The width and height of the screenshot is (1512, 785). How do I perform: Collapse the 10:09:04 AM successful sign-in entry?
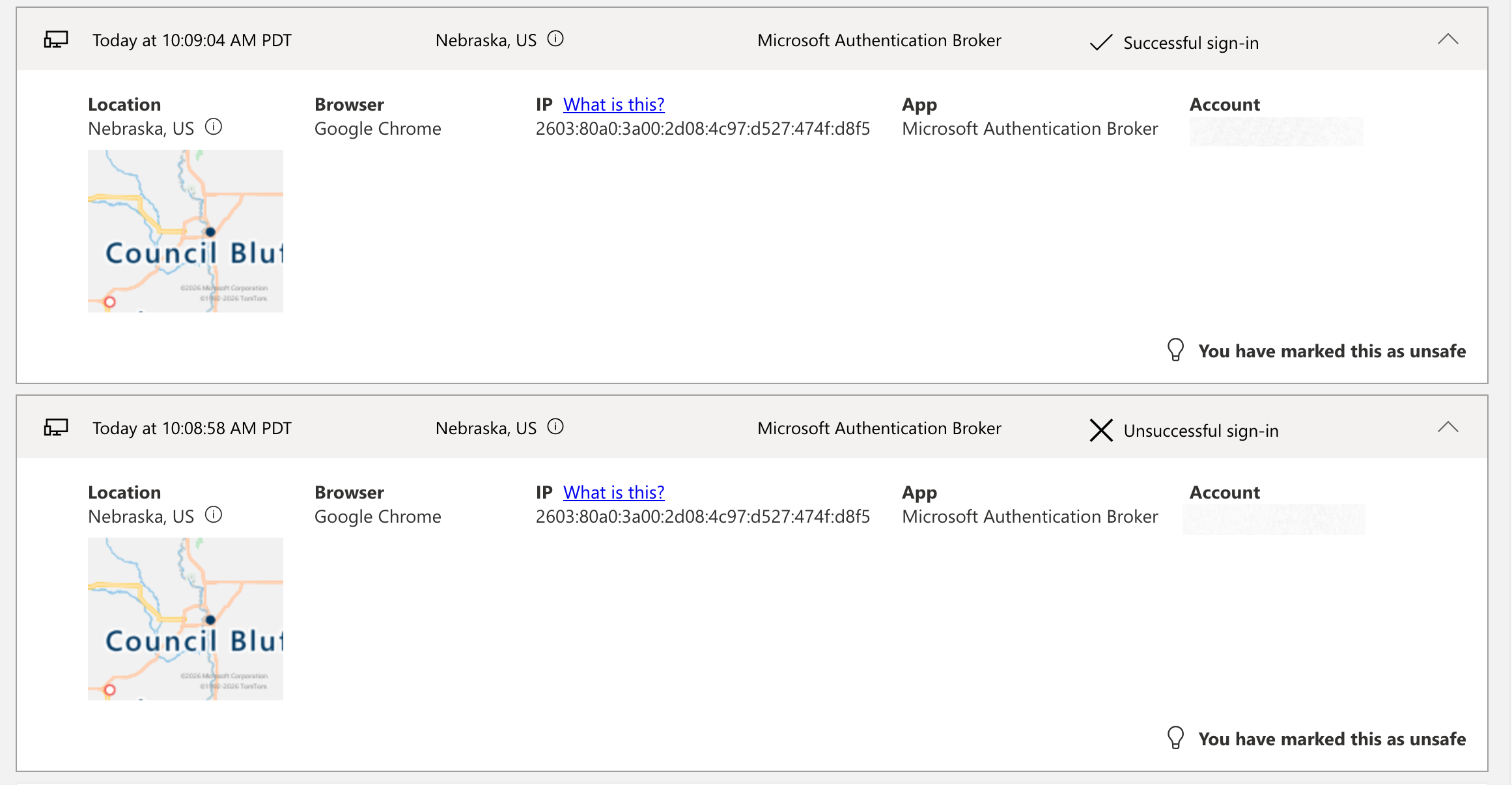coord(1448,39)
